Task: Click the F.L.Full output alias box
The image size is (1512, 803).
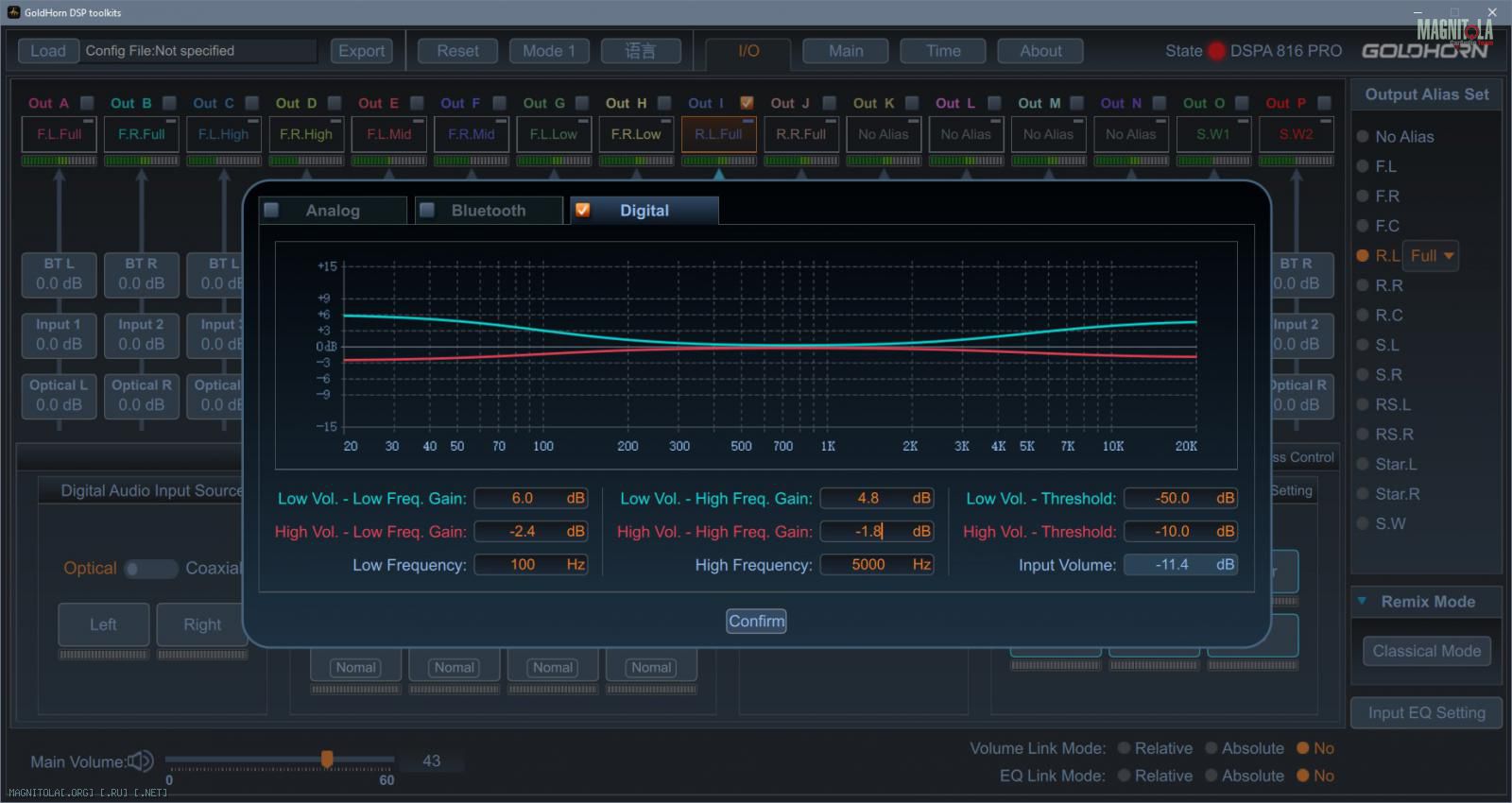Action: (x=60, y=134)
